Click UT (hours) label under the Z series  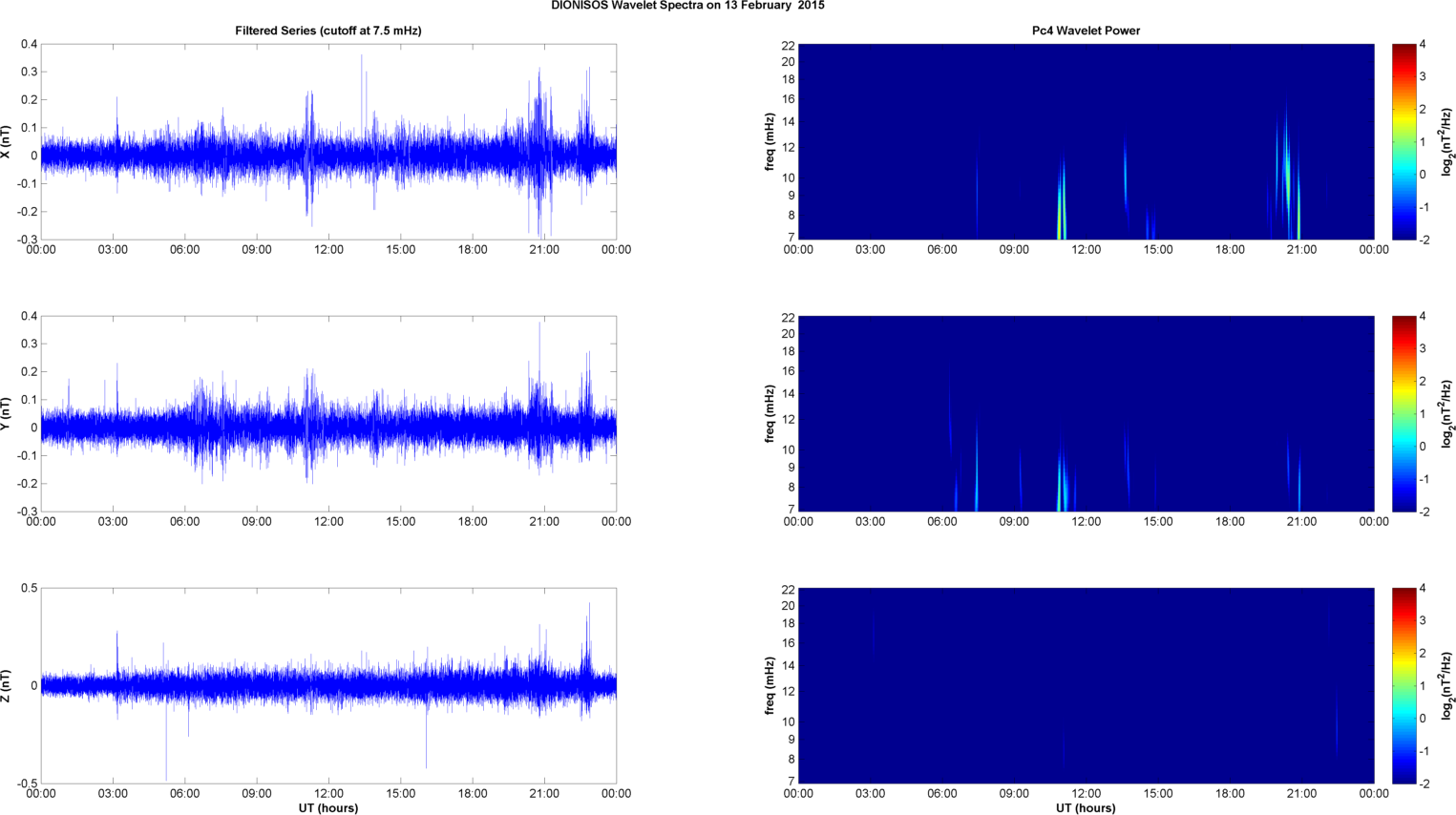pos(328,808)
